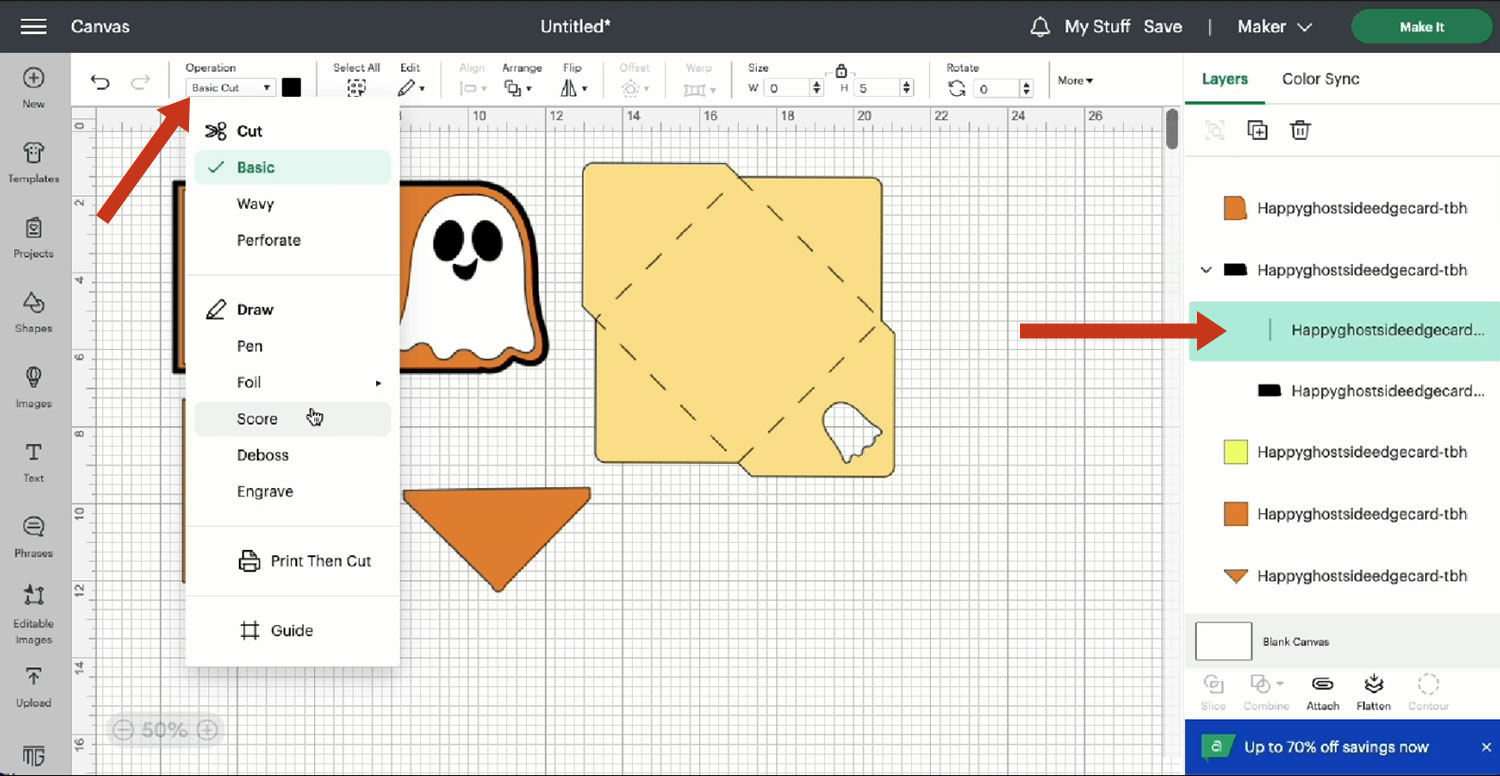Expand the Maker machine dropdown
Screen dimensions: 1500x776
[x=1274, y=27]
